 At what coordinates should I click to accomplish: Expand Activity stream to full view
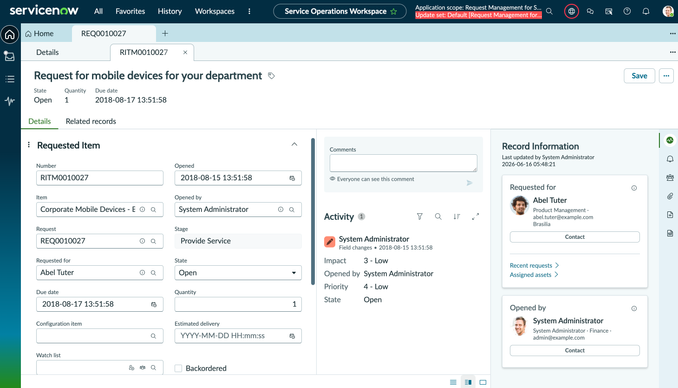coord(475,216)
